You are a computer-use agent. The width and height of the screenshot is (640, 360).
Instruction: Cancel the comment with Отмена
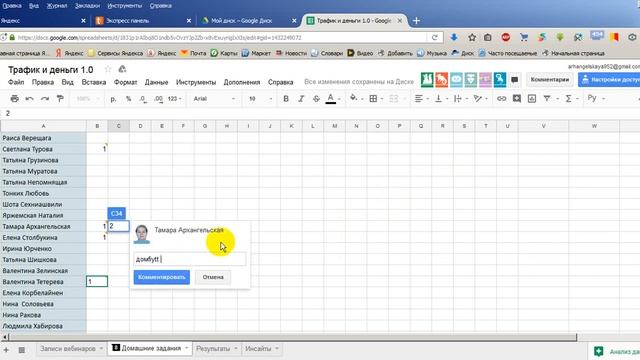pos(213,277)
